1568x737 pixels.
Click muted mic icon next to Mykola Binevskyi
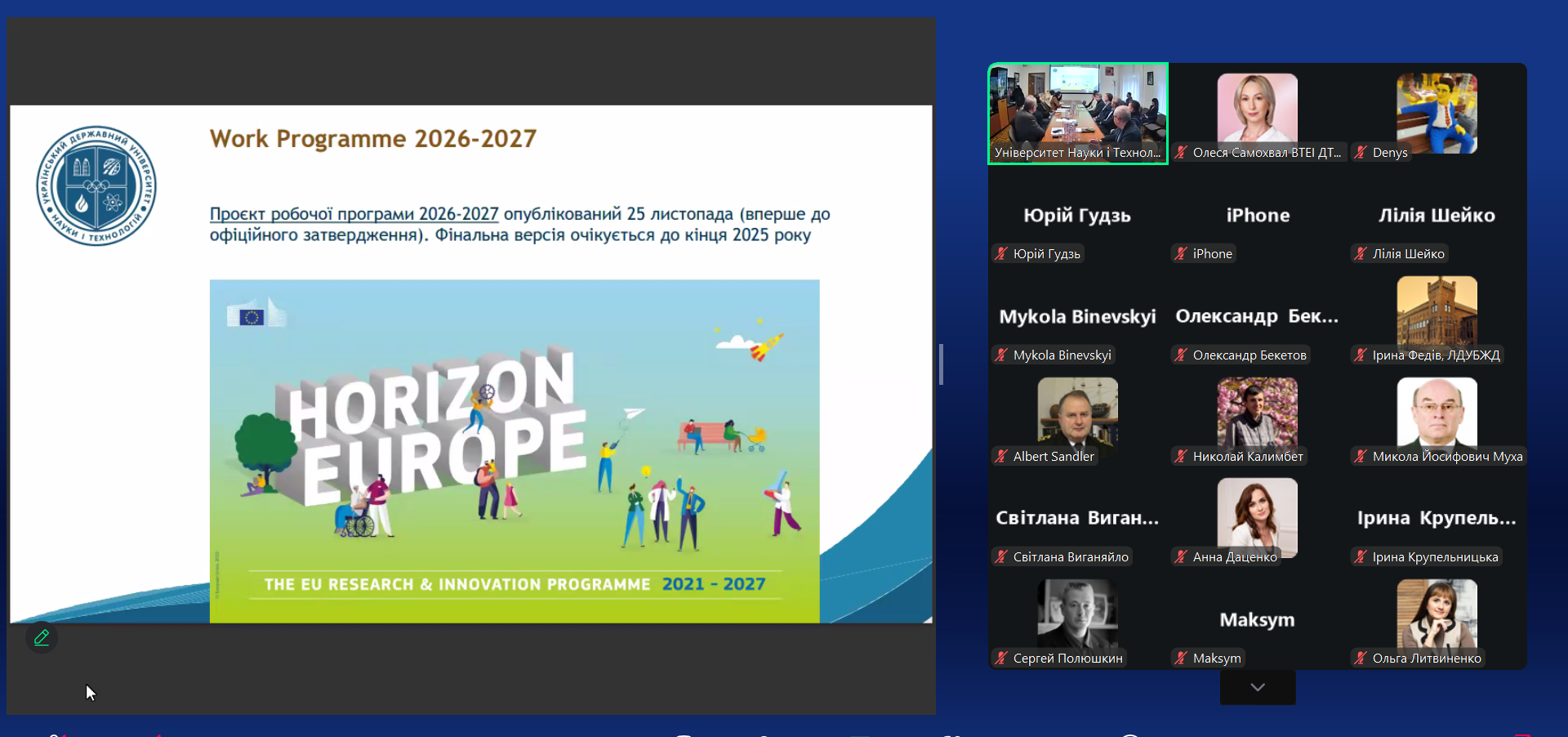(1001, 355)
